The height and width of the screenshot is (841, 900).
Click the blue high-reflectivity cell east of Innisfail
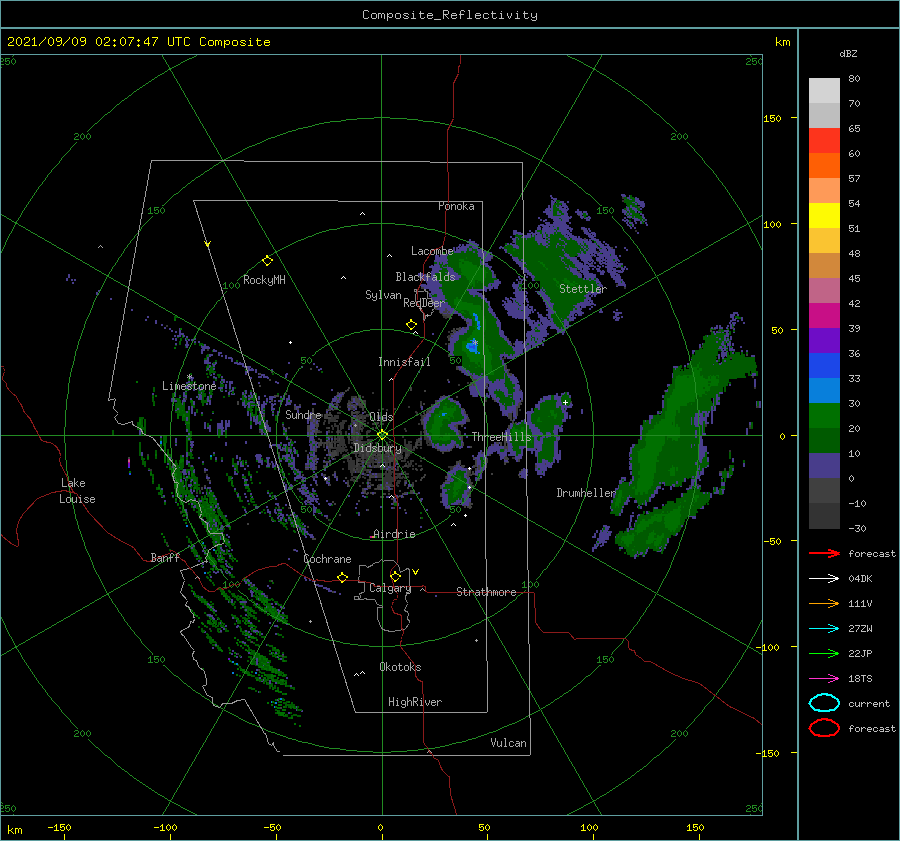473,344
